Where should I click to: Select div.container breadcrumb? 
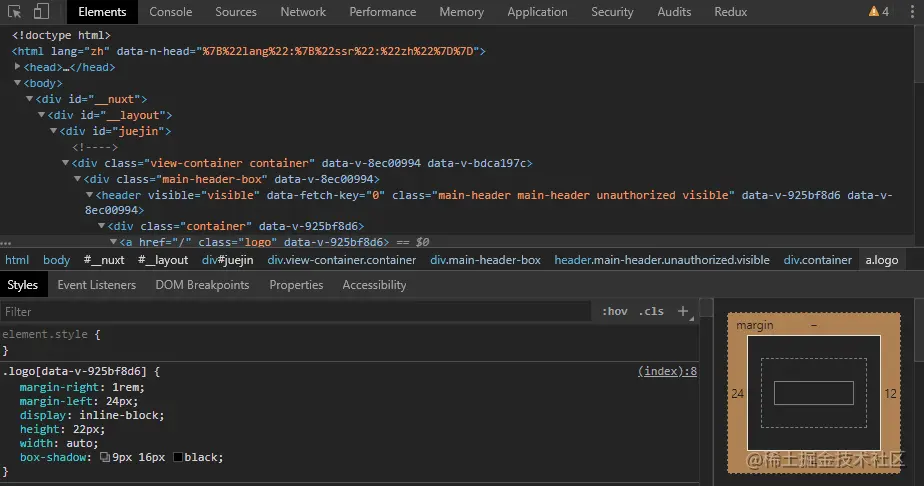pyautogui.click(x=817, y=260)
